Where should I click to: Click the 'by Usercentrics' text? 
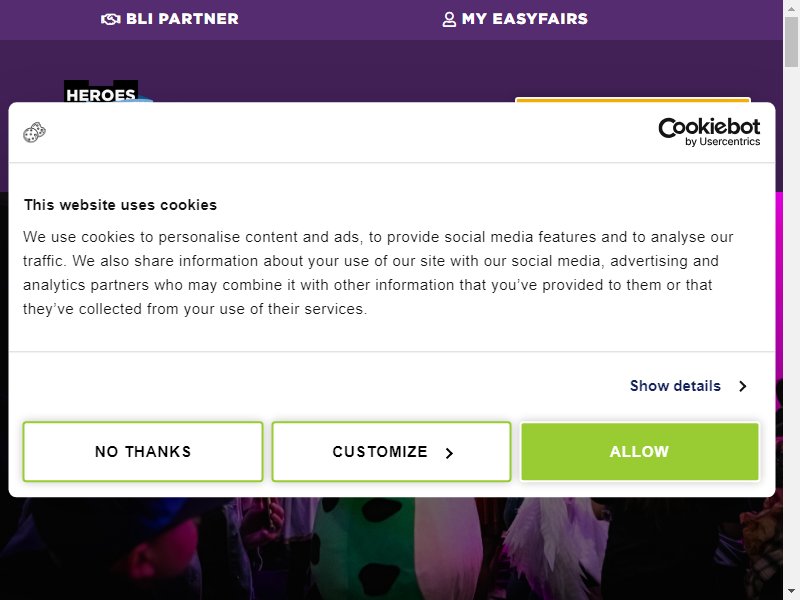coord(722,142)
